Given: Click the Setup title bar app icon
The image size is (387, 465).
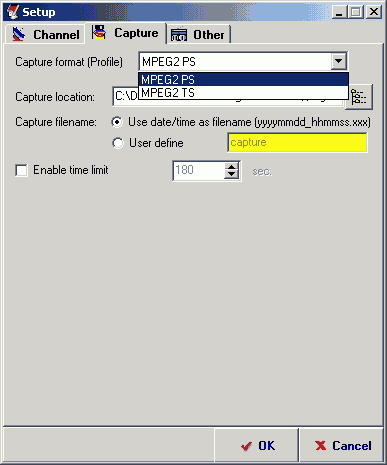Looking at the screenshot, I should 13,12.
